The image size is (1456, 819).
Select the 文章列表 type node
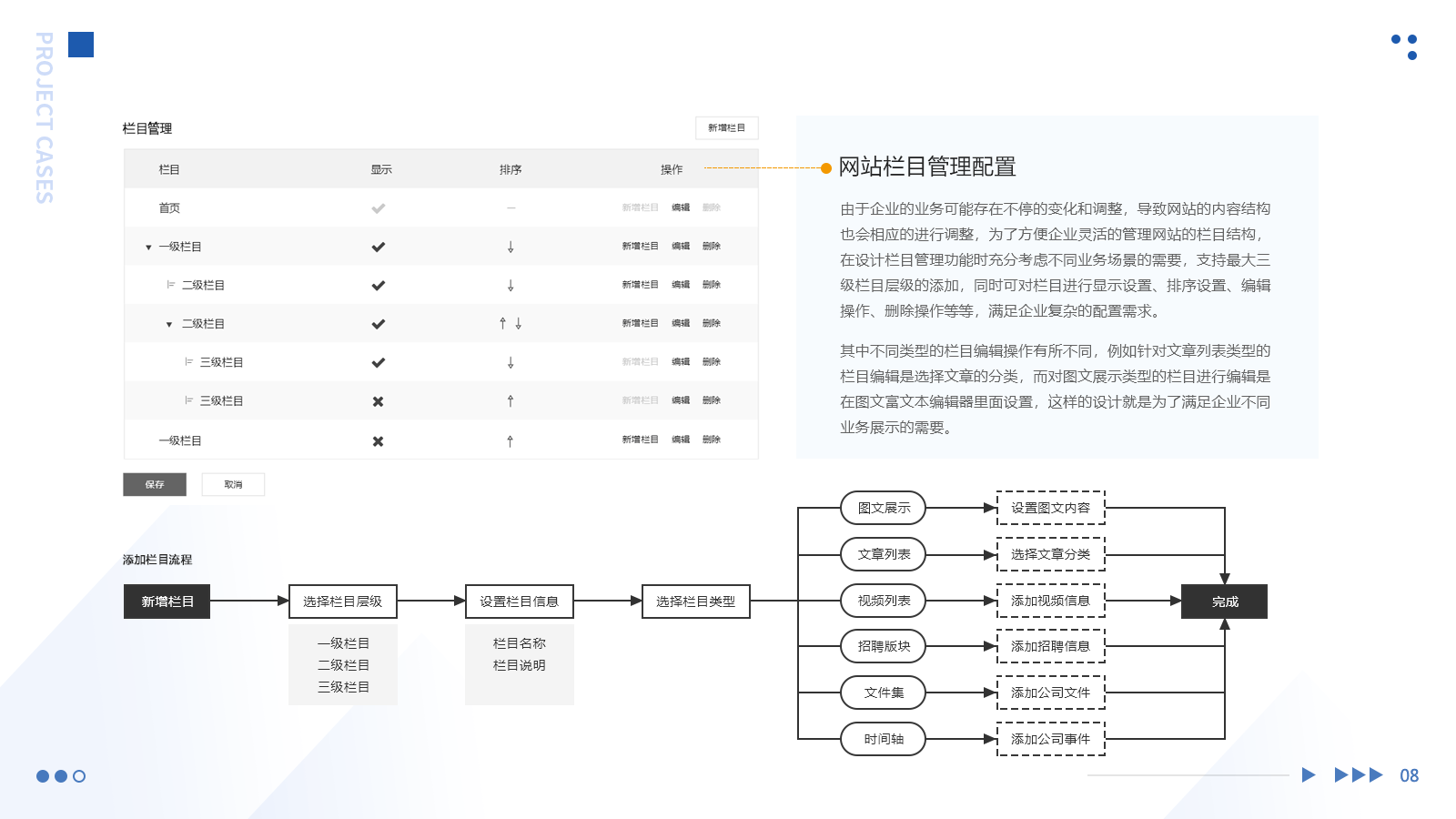click(884, 554)
